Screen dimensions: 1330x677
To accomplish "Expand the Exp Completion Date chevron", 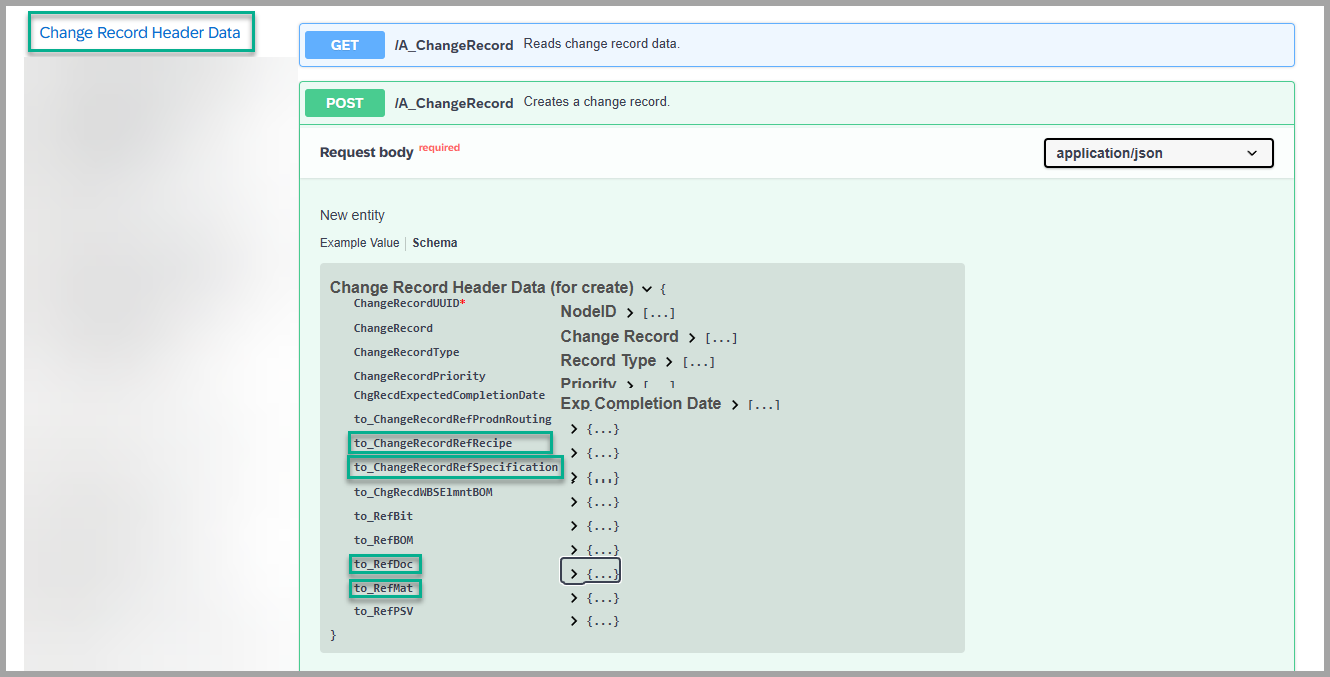I will tap(735, 405).
